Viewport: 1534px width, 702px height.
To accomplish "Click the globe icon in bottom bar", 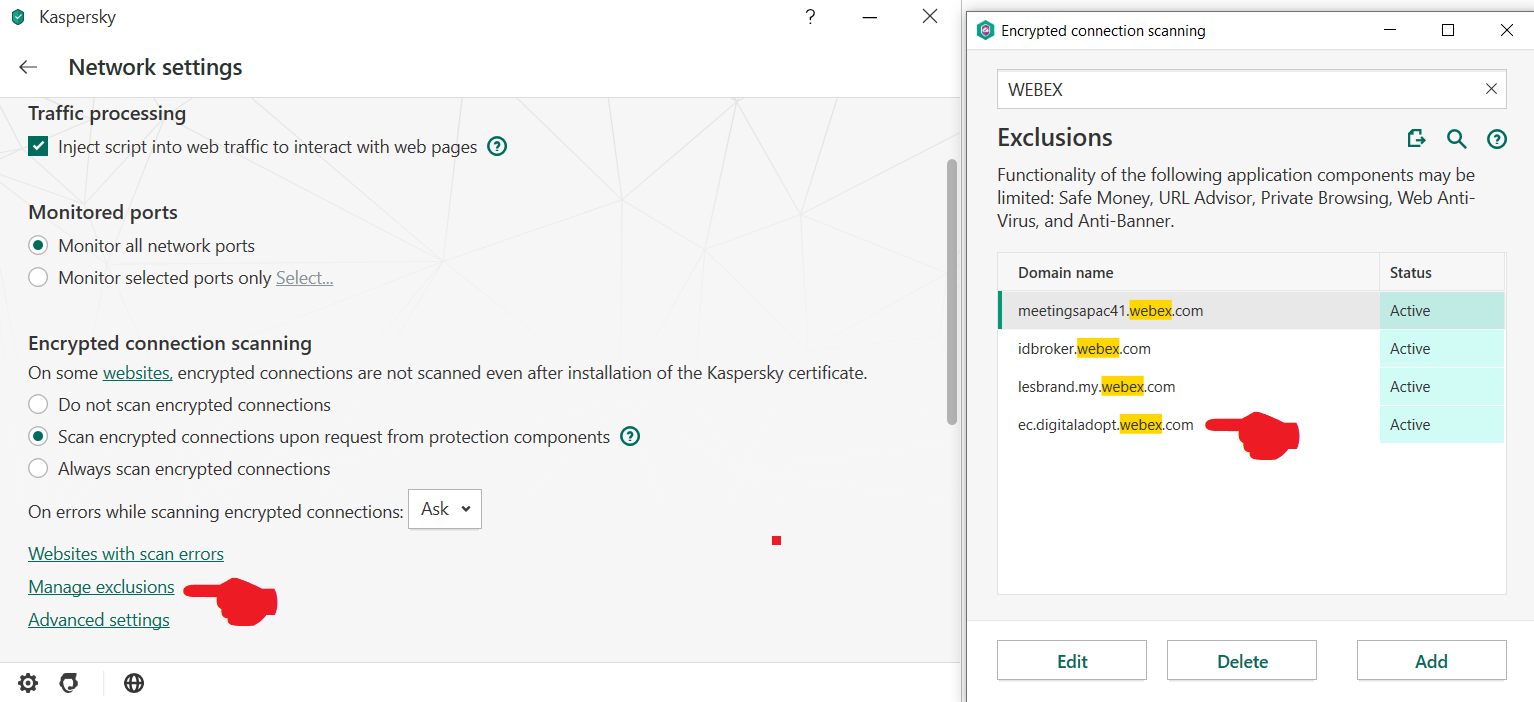I will 134,683.
